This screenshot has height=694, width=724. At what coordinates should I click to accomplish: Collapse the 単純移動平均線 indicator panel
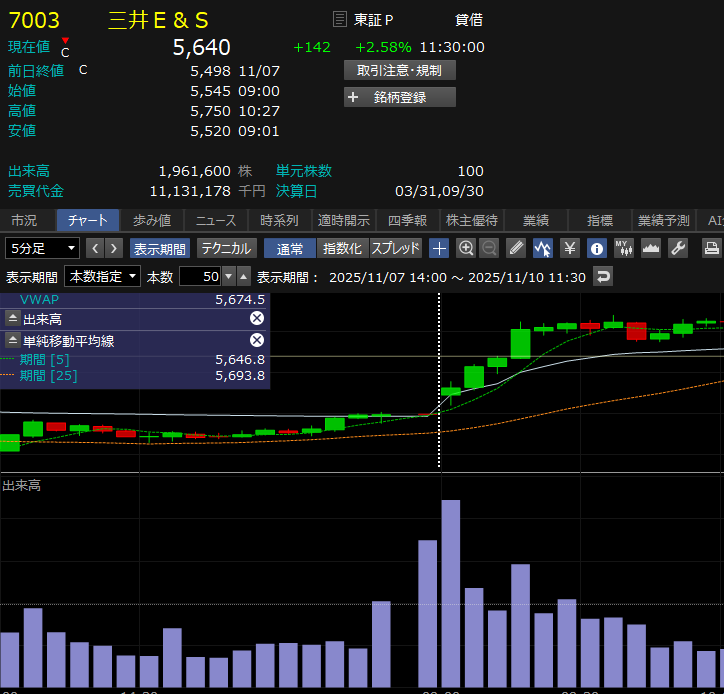(x=13, y=341)
